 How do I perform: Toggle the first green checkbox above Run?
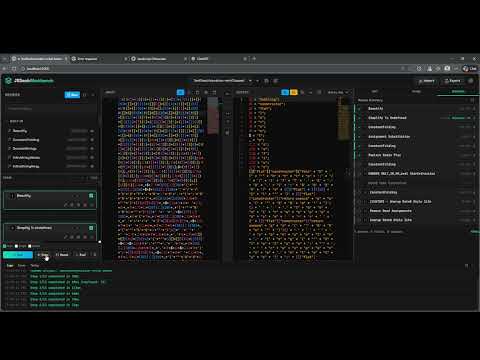click(5, 246)
